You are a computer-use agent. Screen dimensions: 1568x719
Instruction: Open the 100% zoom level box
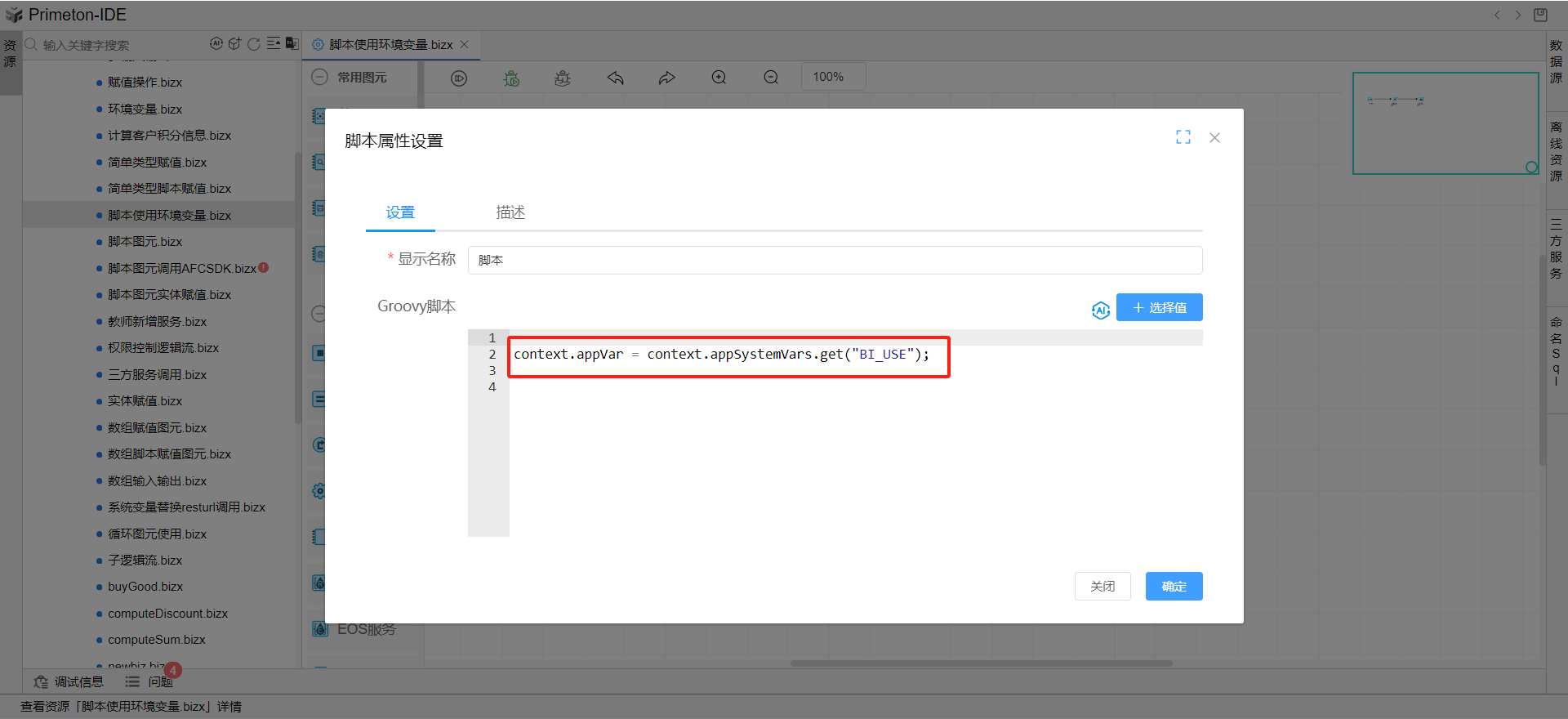coord(832,77)
